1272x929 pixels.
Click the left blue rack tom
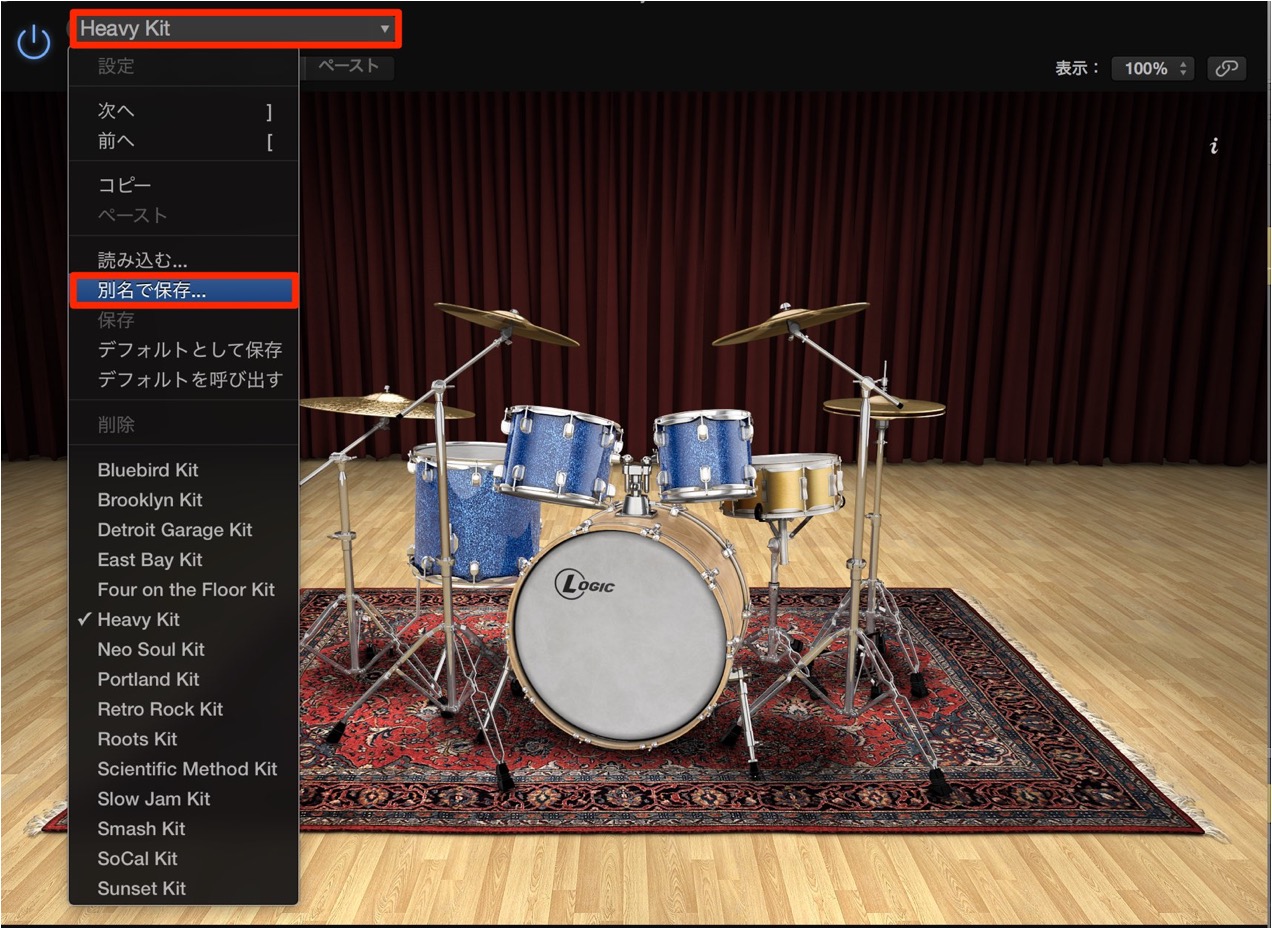click(560, 453)
